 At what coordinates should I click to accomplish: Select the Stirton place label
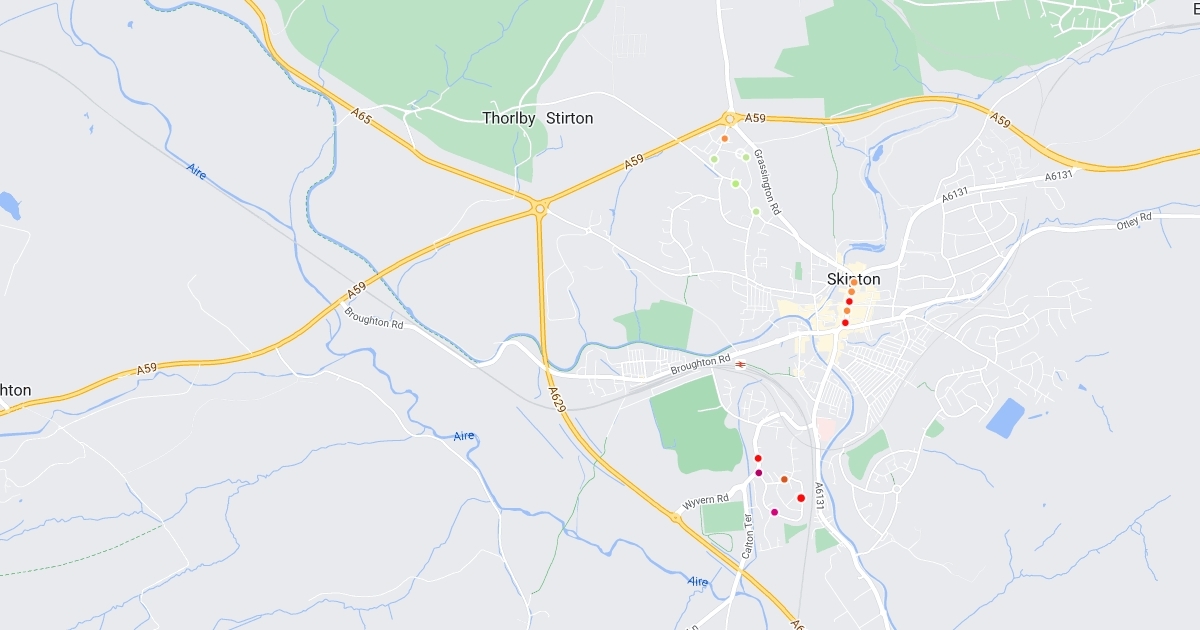tap(569, 118)
